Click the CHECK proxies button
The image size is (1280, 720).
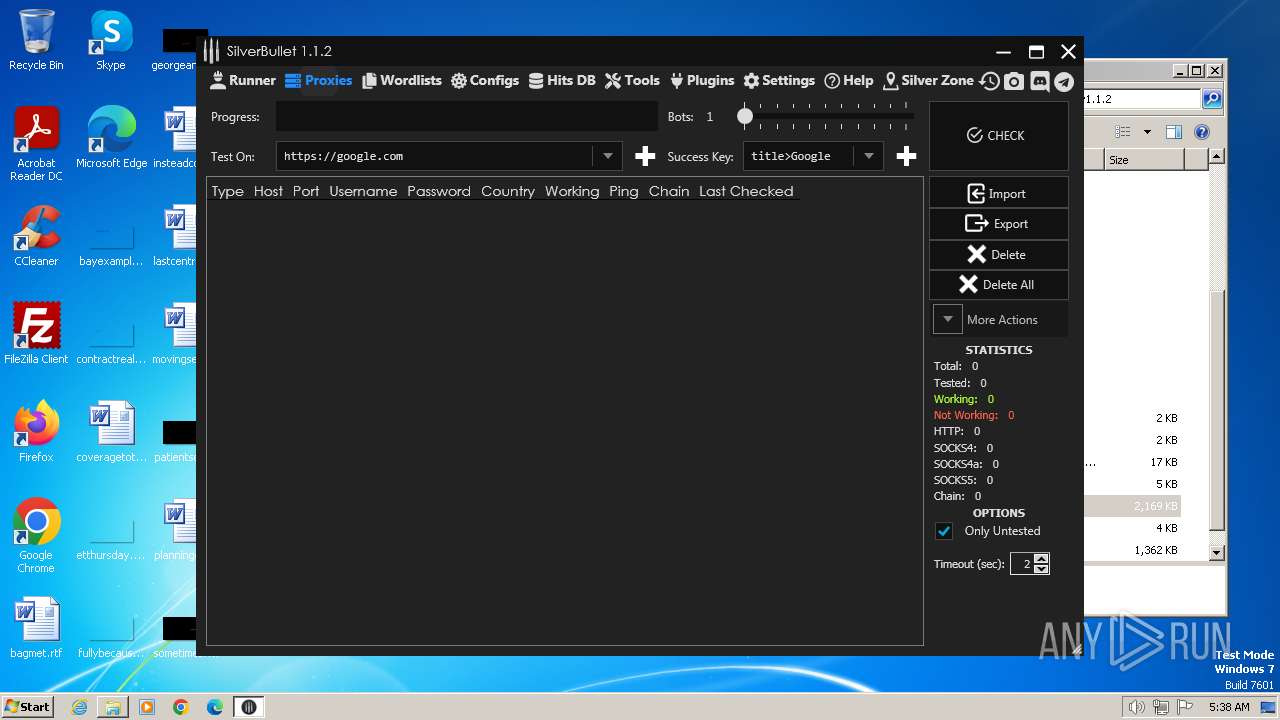pyautogui.click(x=999, y=135)
